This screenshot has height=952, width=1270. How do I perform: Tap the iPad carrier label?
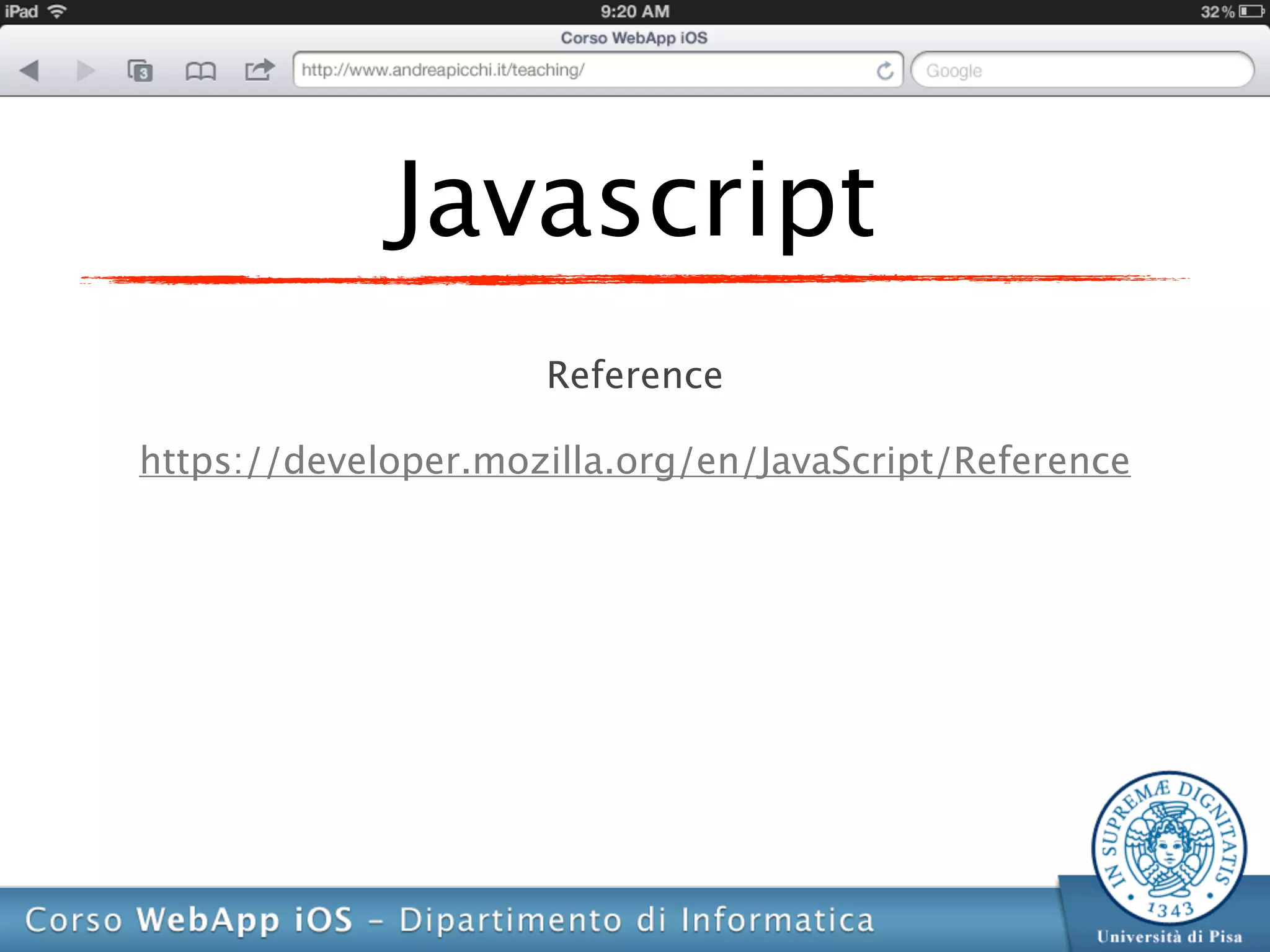21,11
